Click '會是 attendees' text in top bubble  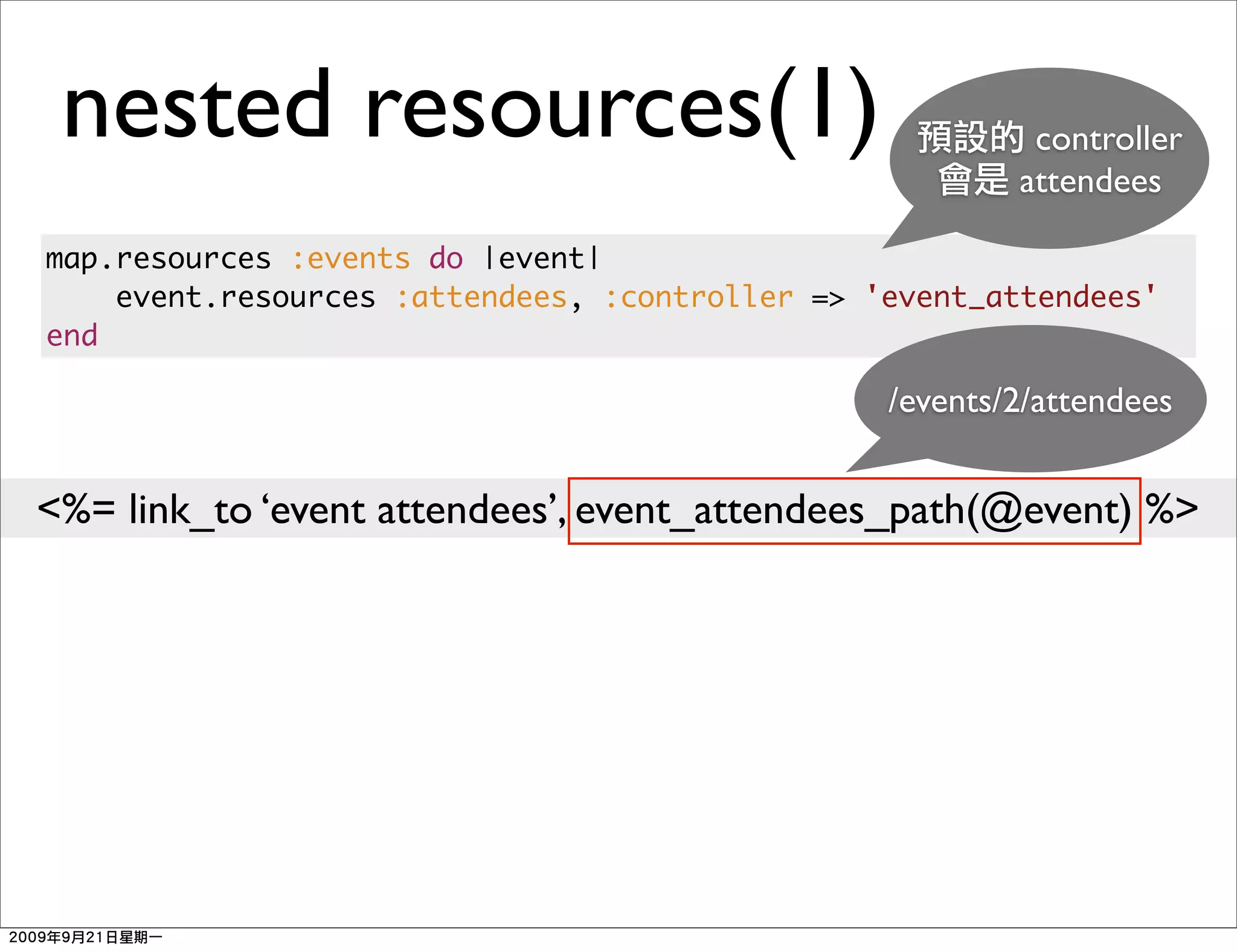[x=1049, y=181]
